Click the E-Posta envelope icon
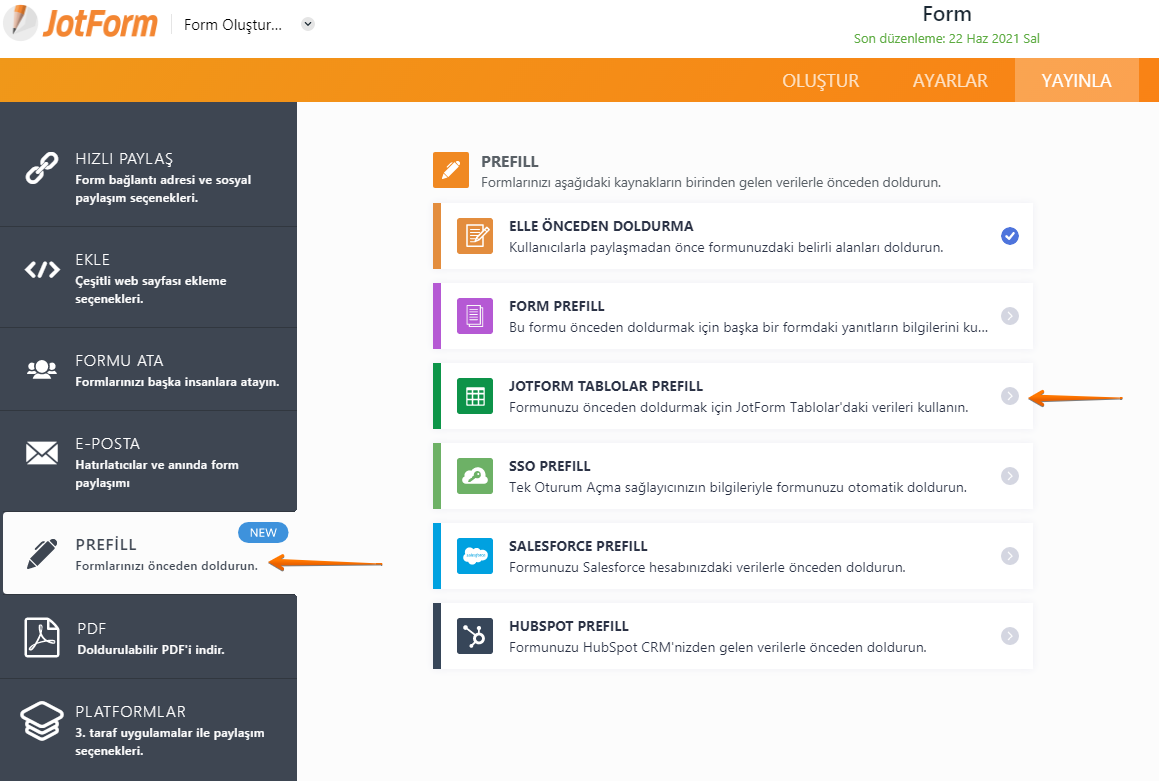Image resolution: width=1159 pixels, height=781 pixels. point(42,452)
